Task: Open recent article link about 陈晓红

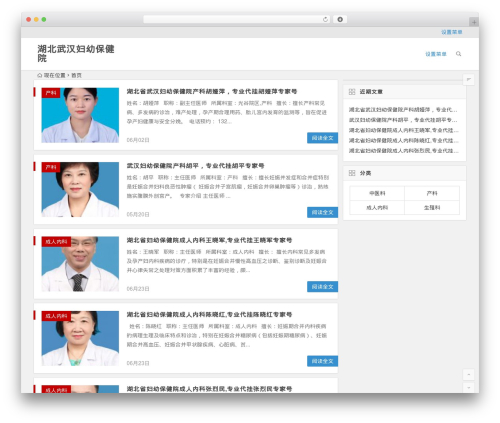Action: point(403,141)
